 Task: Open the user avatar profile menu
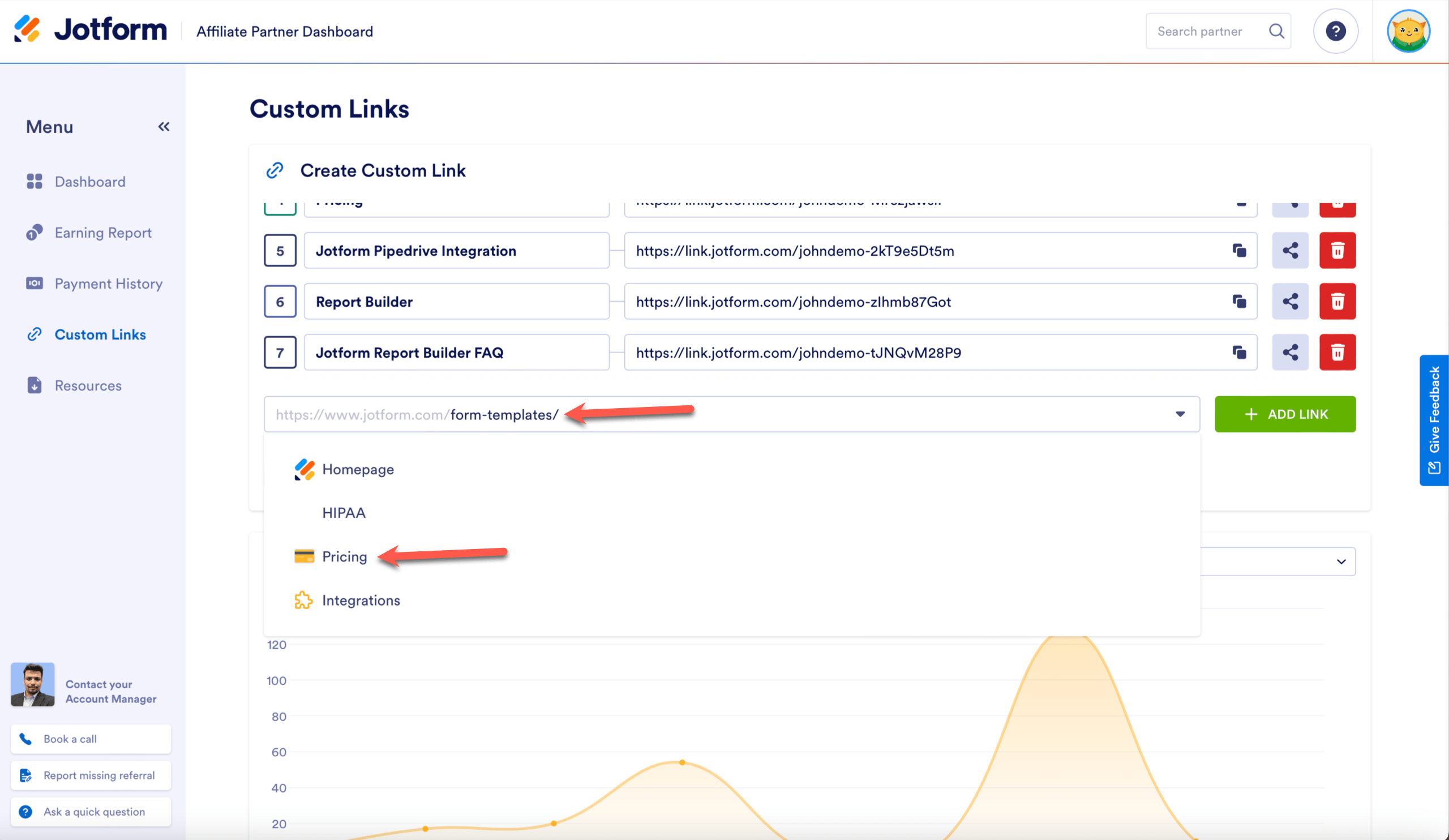[x=1408, y=32]
